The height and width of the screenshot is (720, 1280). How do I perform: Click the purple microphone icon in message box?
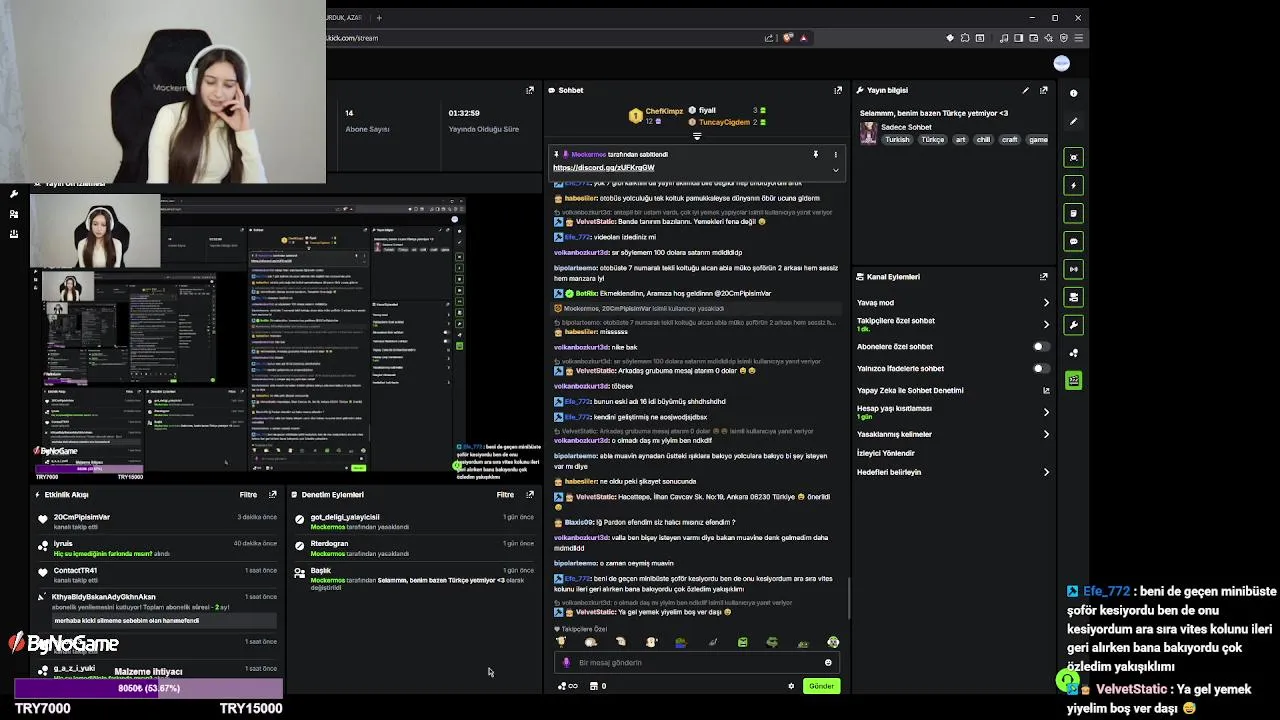coord(566,662)
